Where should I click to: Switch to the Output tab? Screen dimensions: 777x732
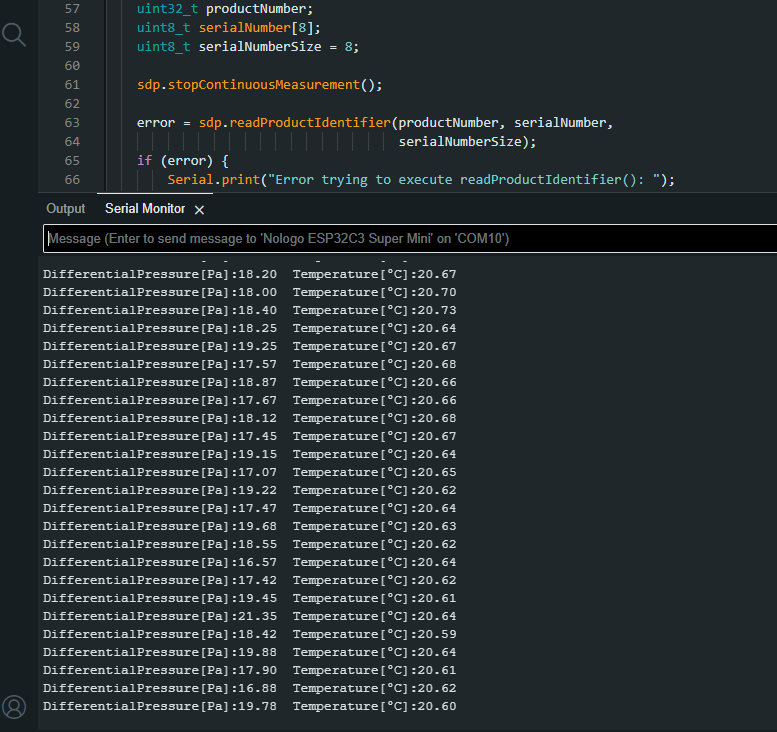[x=65, y=209]
